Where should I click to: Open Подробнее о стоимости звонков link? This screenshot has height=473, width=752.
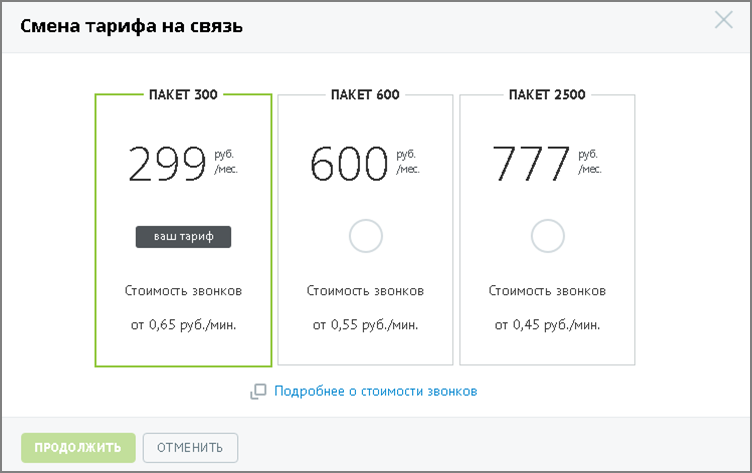[376, 391]
